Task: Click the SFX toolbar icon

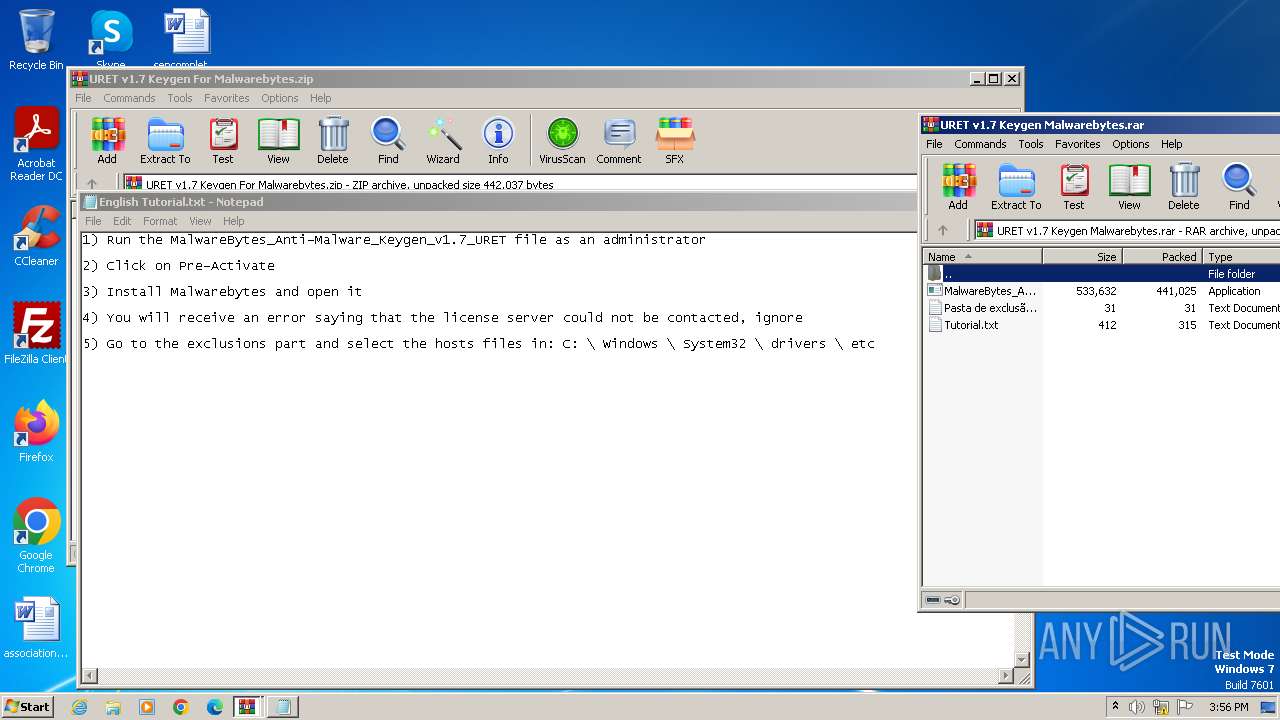Action: (675, 141)
